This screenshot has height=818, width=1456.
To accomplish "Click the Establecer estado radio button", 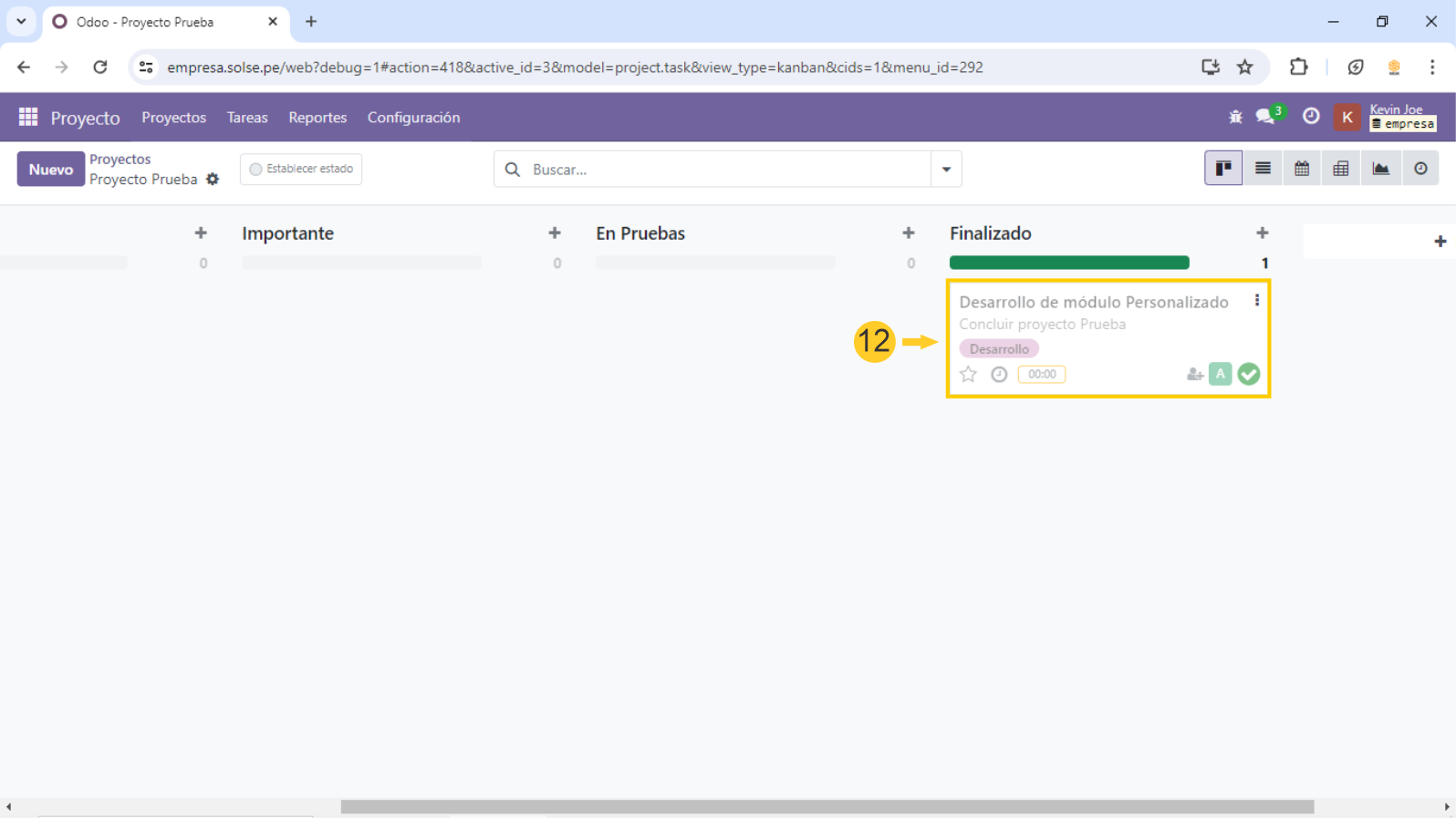I will 256,170.
